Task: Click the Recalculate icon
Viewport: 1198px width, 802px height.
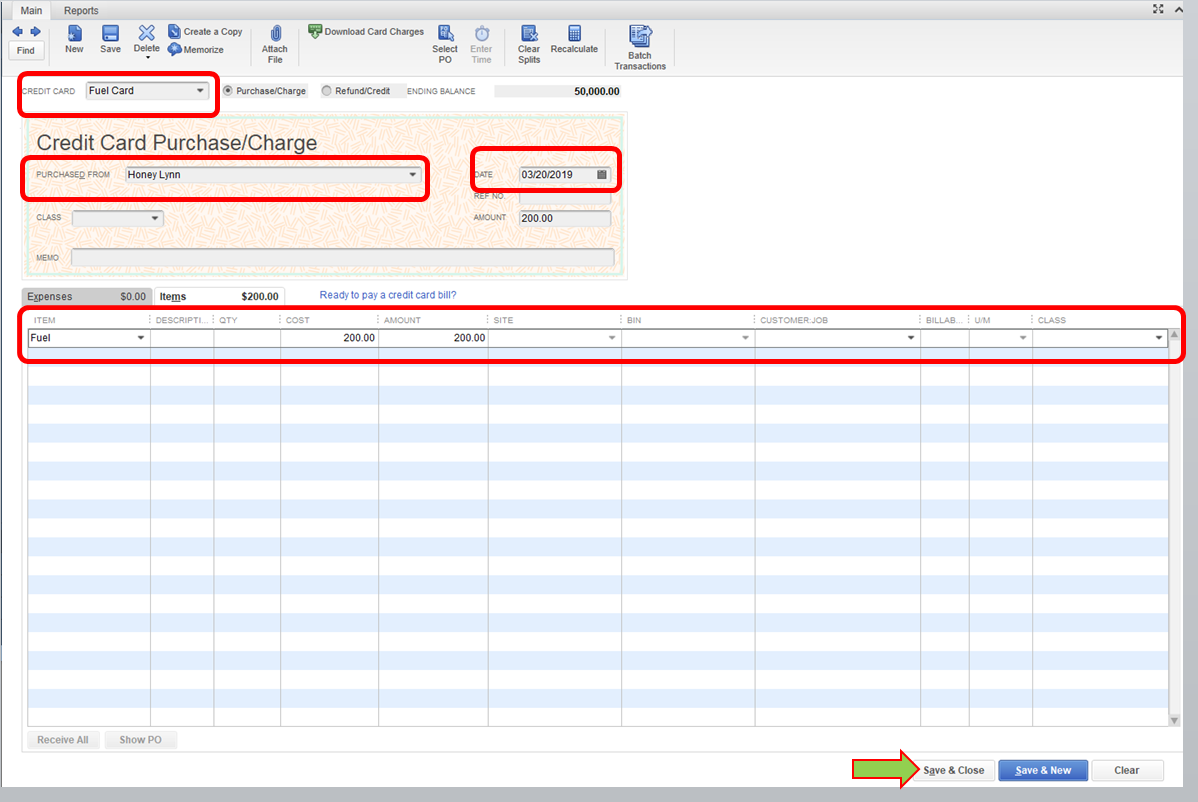Action: (x=575, y=33)
